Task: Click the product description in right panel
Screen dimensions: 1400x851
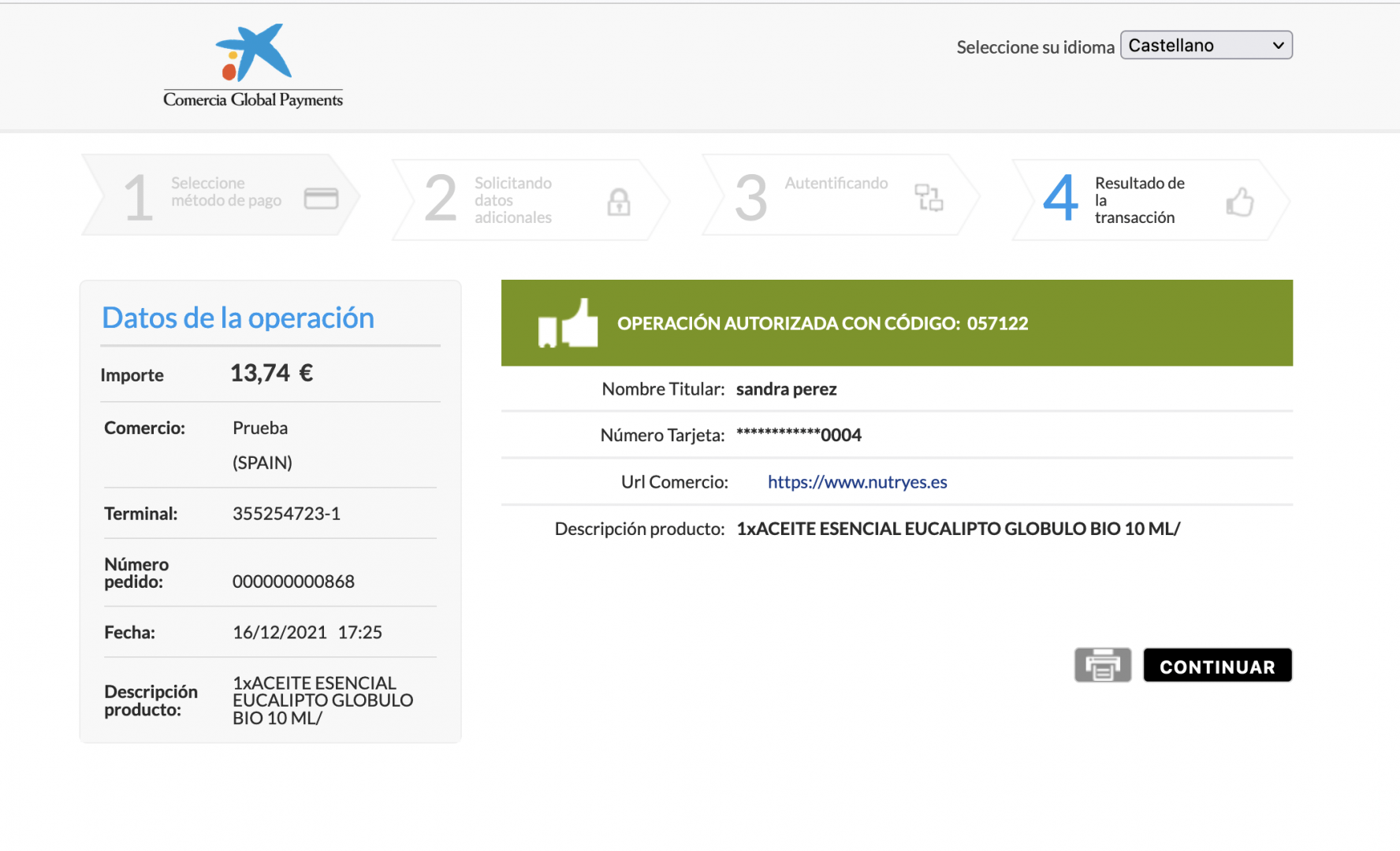Action: 959,529
